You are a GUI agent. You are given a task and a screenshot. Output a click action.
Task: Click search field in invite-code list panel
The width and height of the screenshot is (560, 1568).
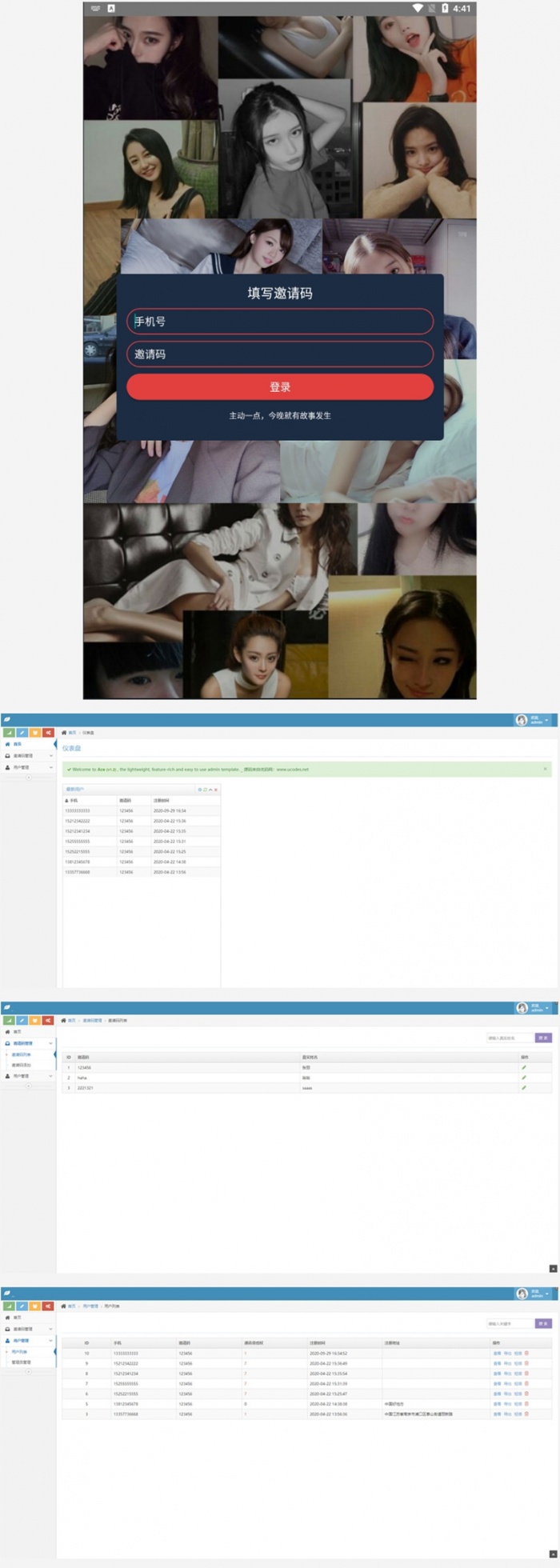(x=510, y=1038)
